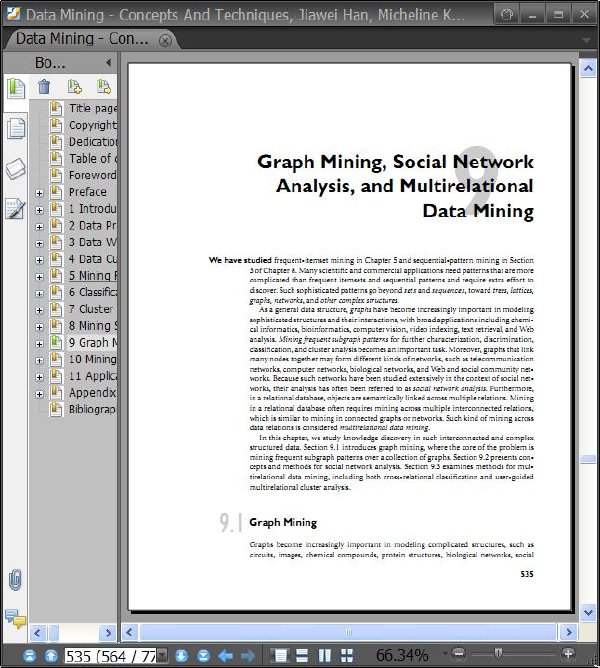Open the Attachments paperclip panel

(x=15, y=580)
